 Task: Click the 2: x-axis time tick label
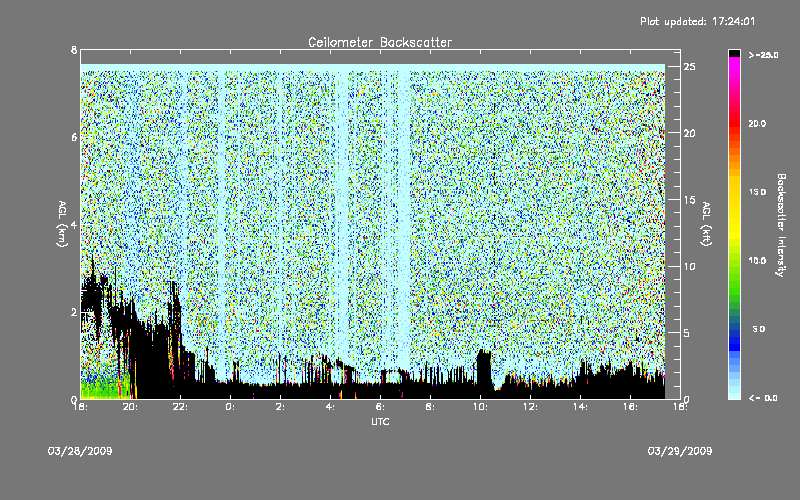coord(280,407)
